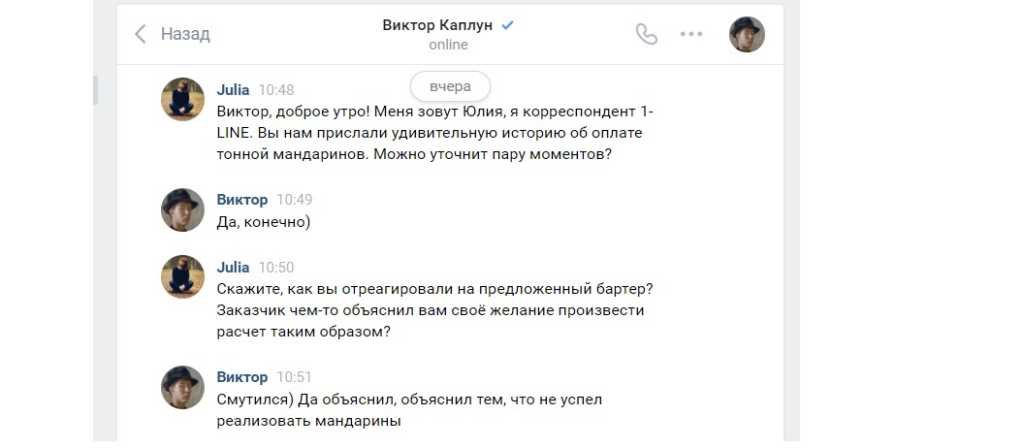Start a voice call with Виктор Каплун

(647, 34)
